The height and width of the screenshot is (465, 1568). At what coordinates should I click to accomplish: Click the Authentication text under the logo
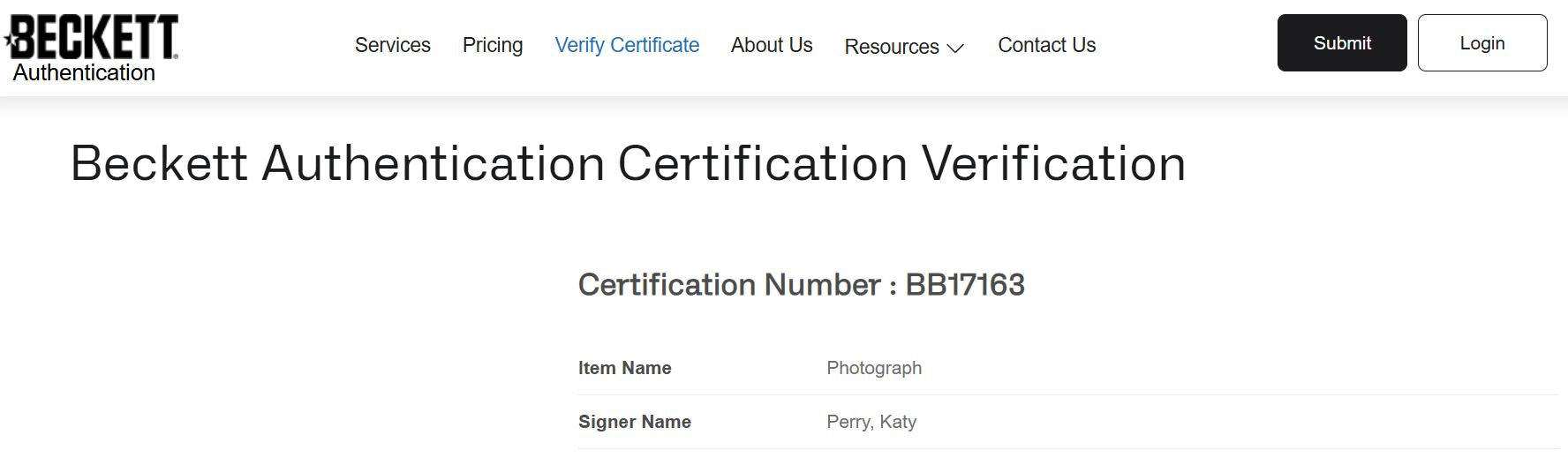(x=84, y=73)
